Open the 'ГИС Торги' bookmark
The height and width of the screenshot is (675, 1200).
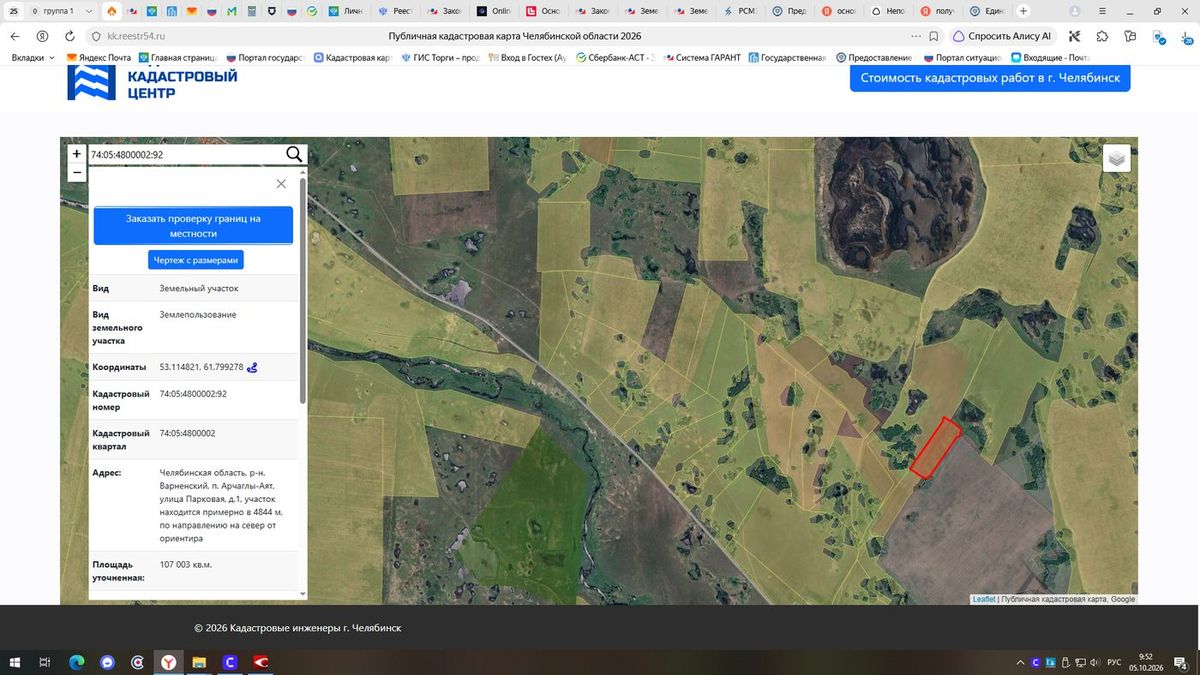[440, 58]
